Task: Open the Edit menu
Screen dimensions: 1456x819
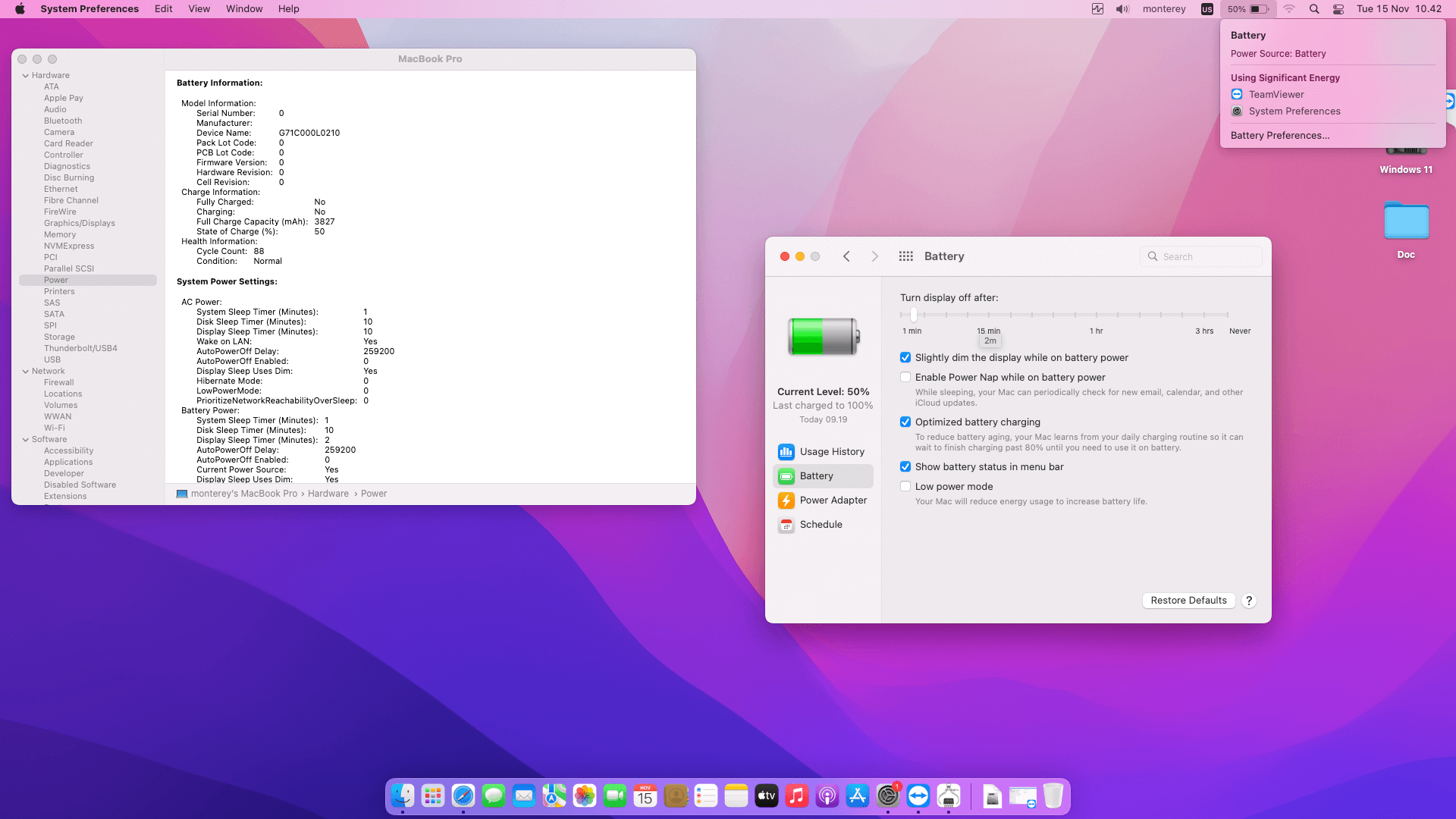Action: [164, 9]
